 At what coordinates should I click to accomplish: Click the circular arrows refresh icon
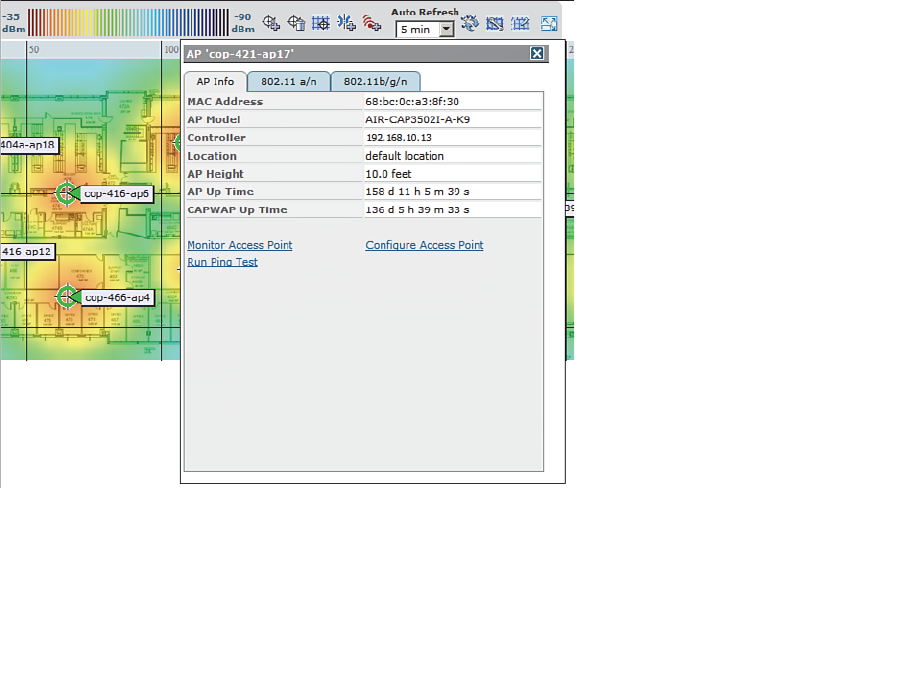point(469,24)
